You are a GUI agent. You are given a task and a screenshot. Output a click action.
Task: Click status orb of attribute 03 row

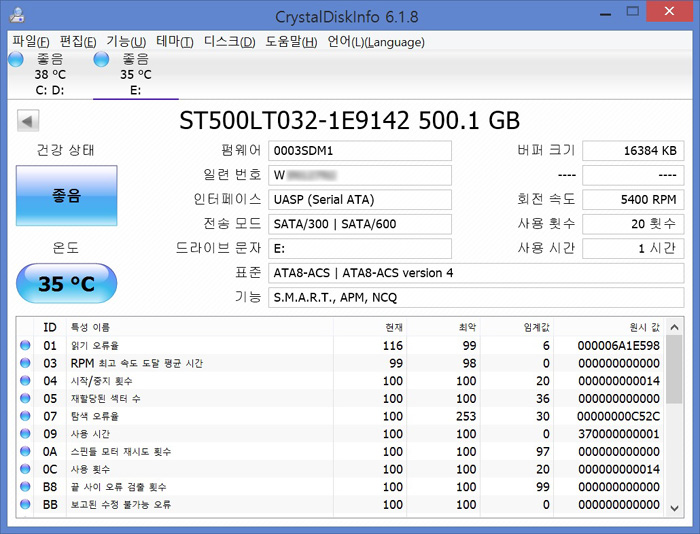tap(25, 363)
